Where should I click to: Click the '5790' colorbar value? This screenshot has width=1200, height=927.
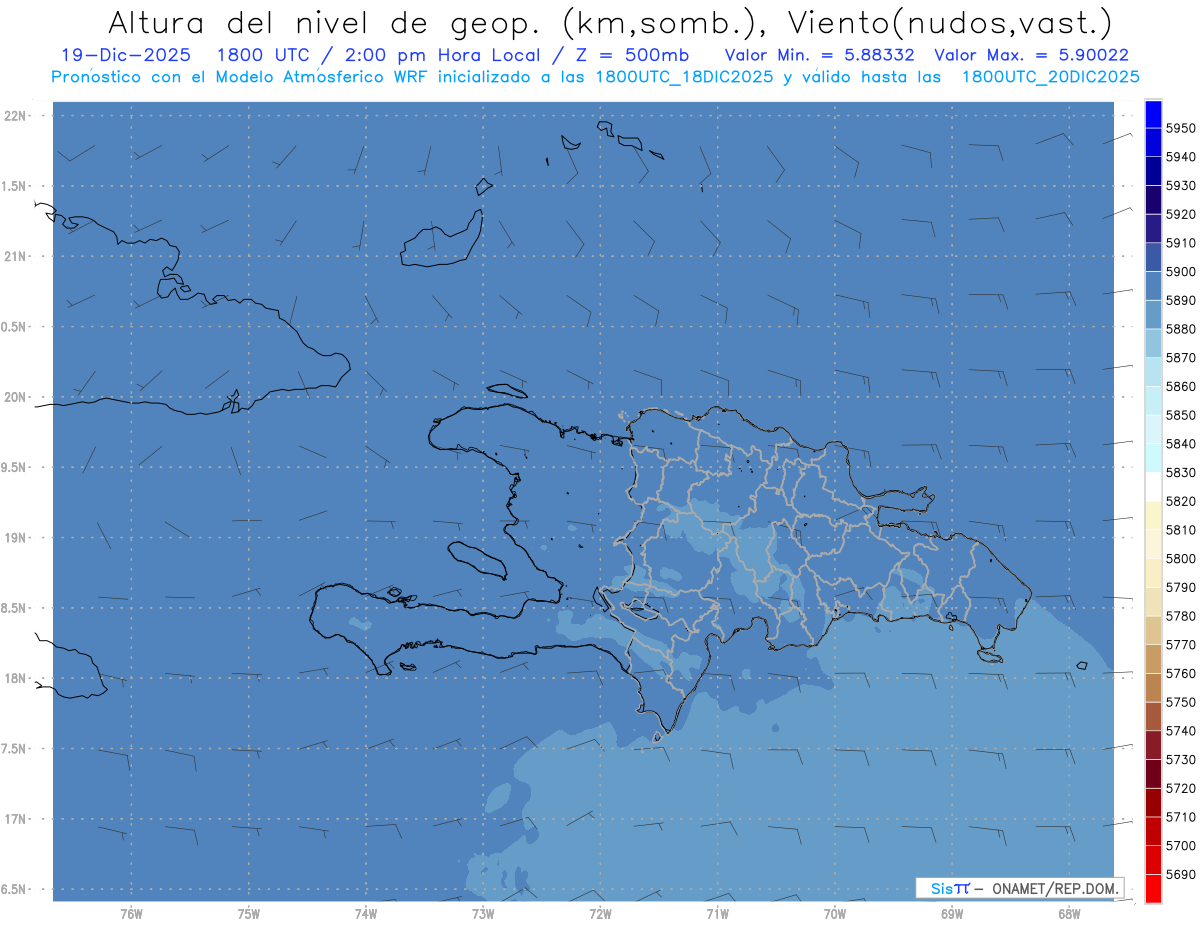[1181, 587]
